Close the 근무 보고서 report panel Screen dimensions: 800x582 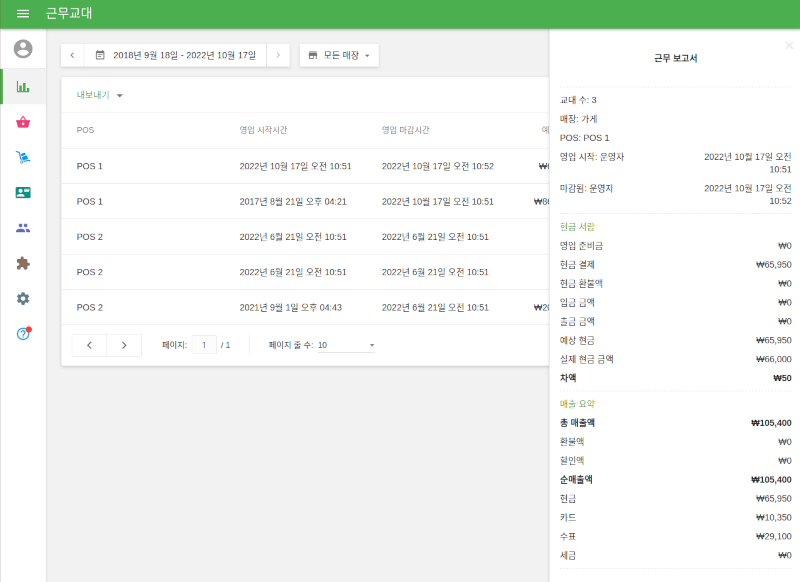coord(789,45)
